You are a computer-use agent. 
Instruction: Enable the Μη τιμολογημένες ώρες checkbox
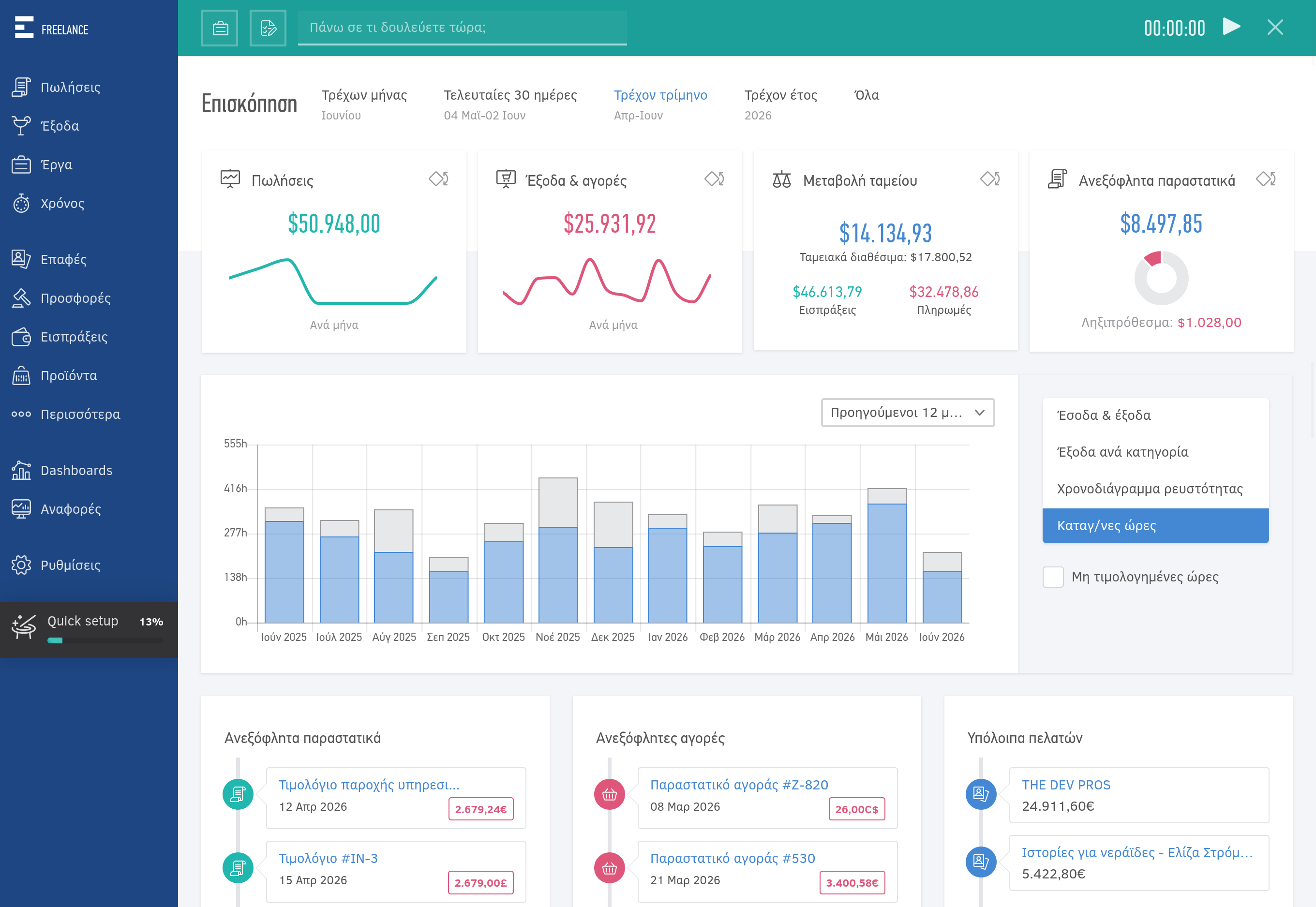pos(1053,577)
